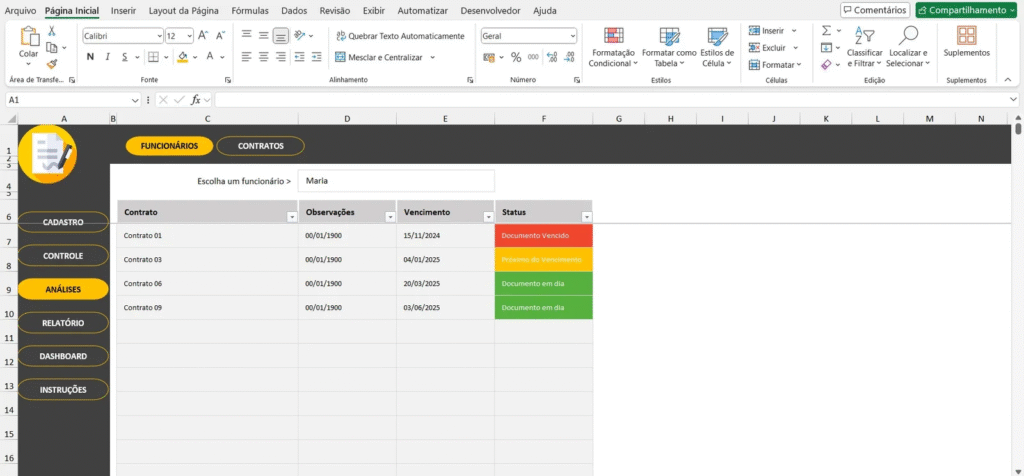Switch to the Fórmulas ribbon tab
The image size is (1024, 476).
pos(251,10)
